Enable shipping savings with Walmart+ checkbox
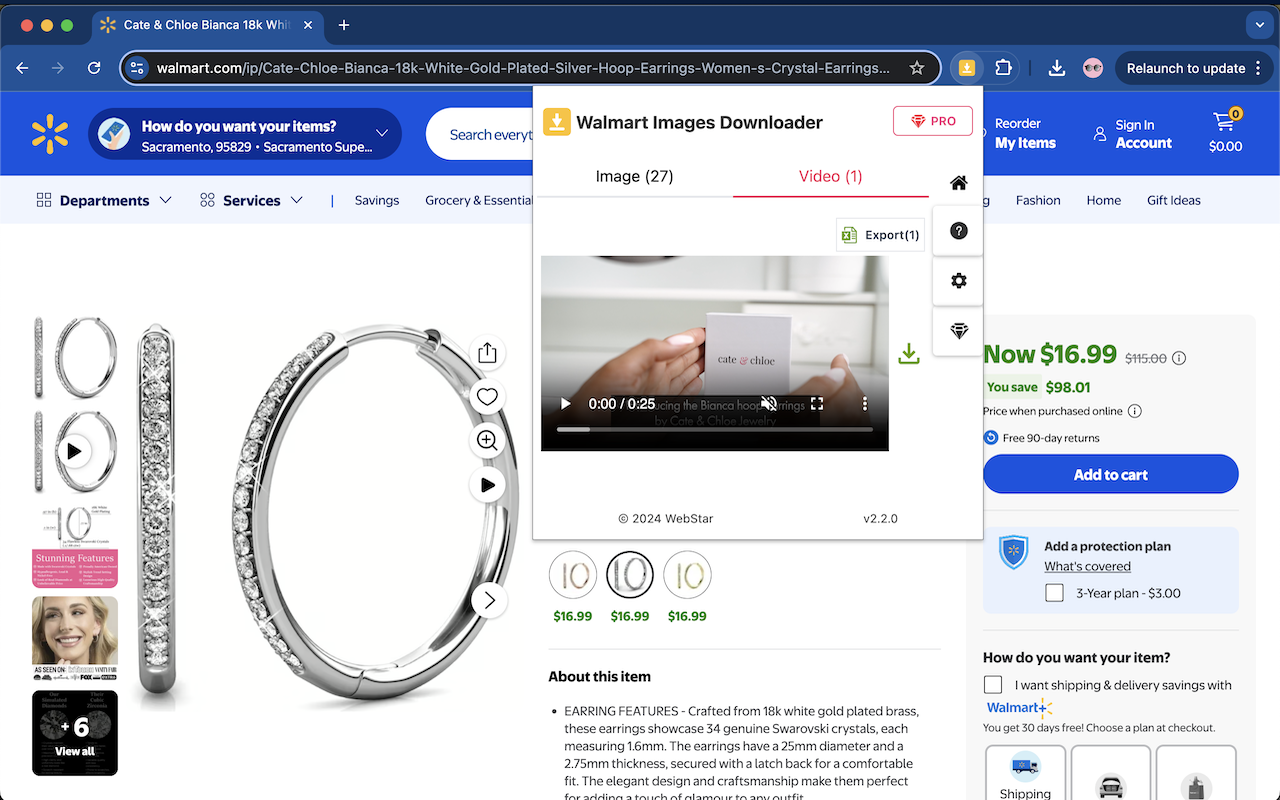 pos(992,684)
